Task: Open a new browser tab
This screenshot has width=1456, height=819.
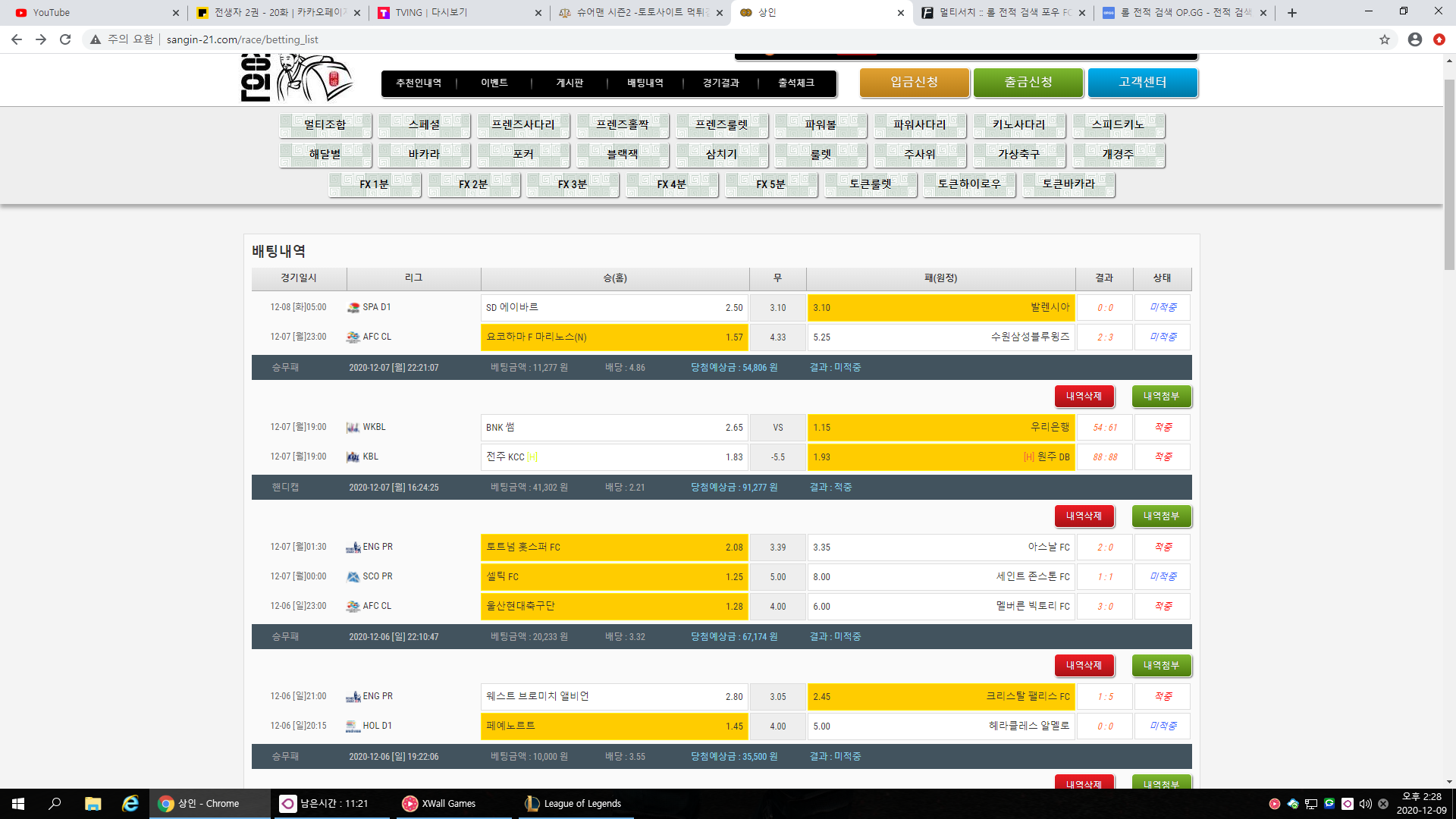Action: pyautogui.click(x=1292, y=13)
